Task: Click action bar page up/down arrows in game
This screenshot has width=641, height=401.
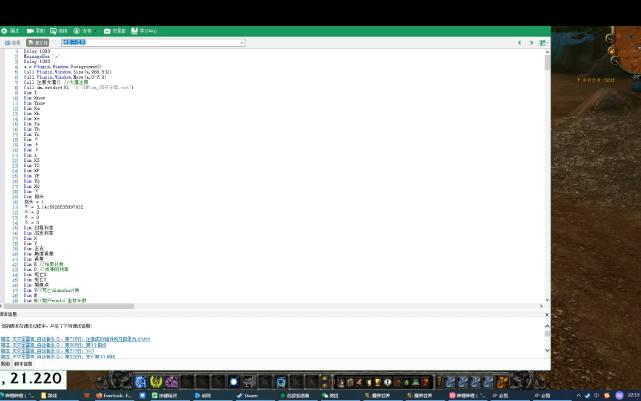Action: [325, 382]
